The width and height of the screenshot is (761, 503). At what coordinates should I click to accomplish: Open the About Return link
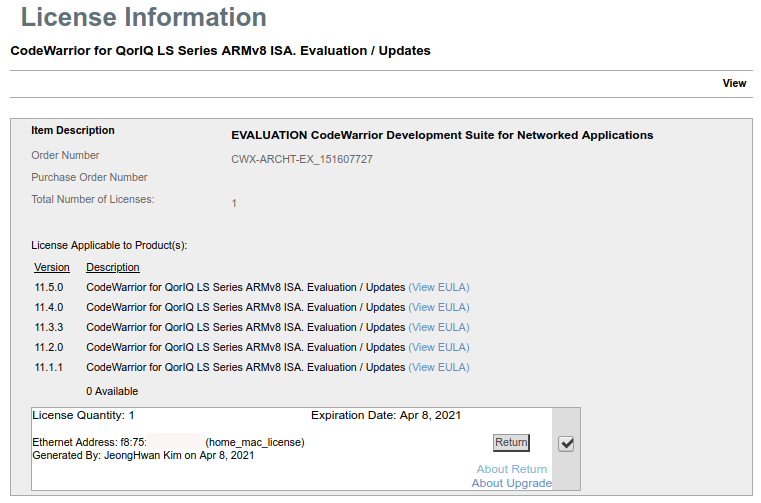click(x=512, y=469)
